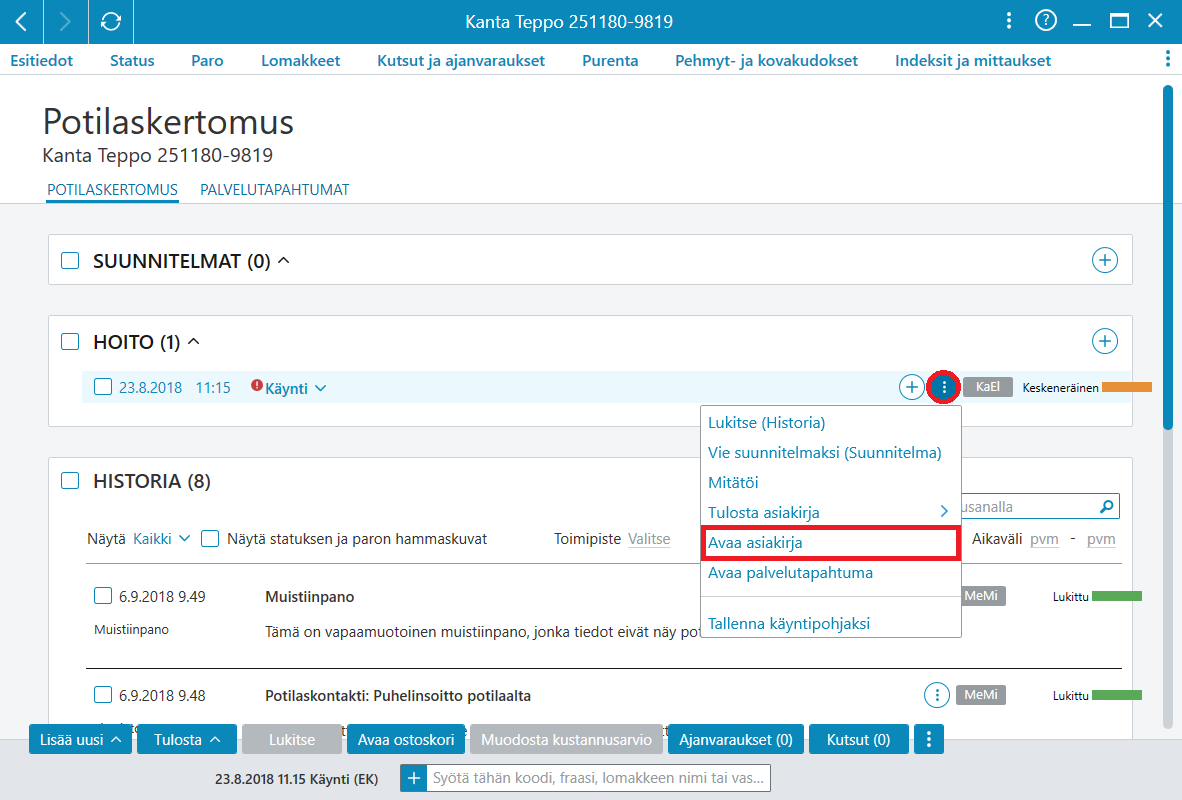Open the Lomakkeet tab
Viewport: 1182px width, 800px height.
[x=301, y=60]
